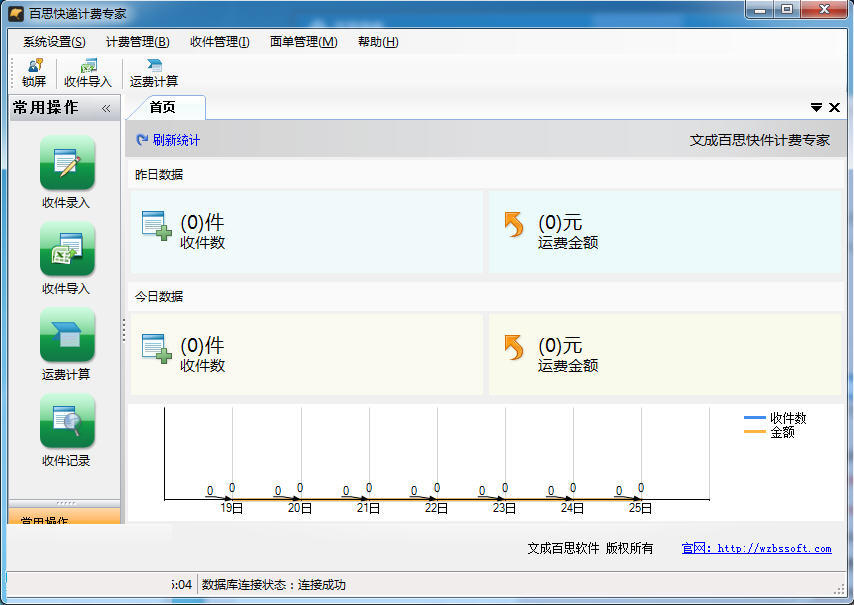The image size is (854, 605).
Task: Open the 系统设置(S) menu
Action: coord(54,42)
